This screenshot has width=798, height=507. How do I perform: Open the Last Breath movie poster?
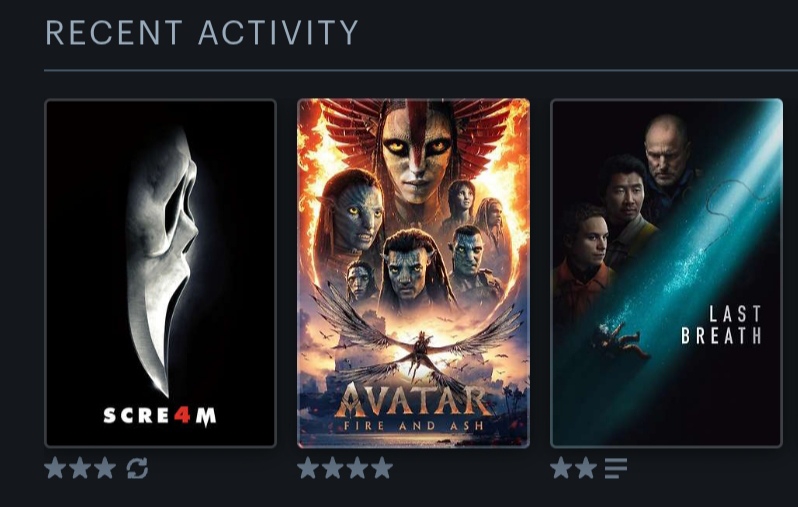coord(666,273)
